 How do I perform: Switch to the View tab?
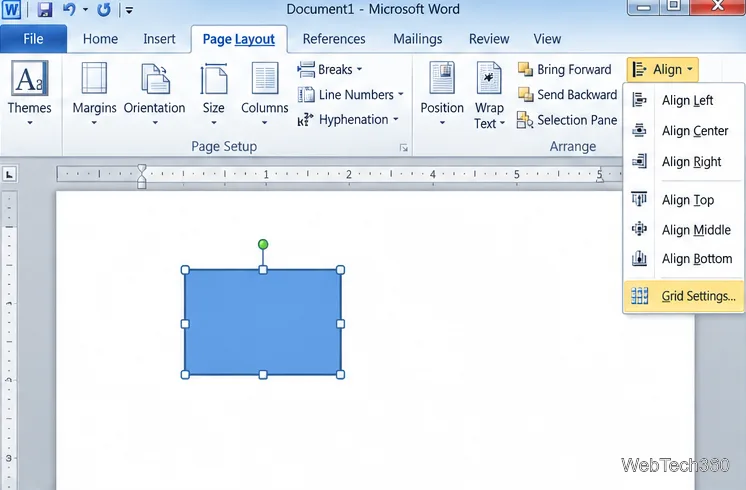tap(547, 39)
